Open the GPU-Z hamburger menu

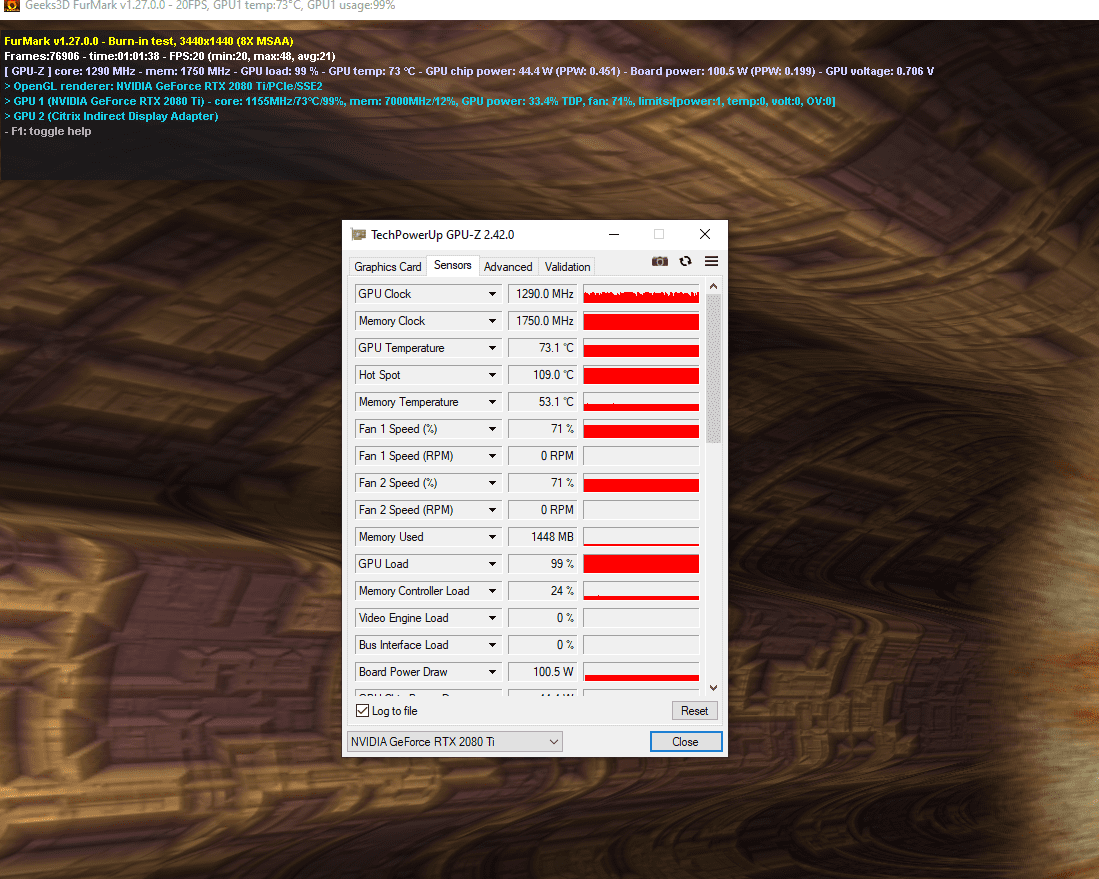pyautogui.click(x=711, y=261)
